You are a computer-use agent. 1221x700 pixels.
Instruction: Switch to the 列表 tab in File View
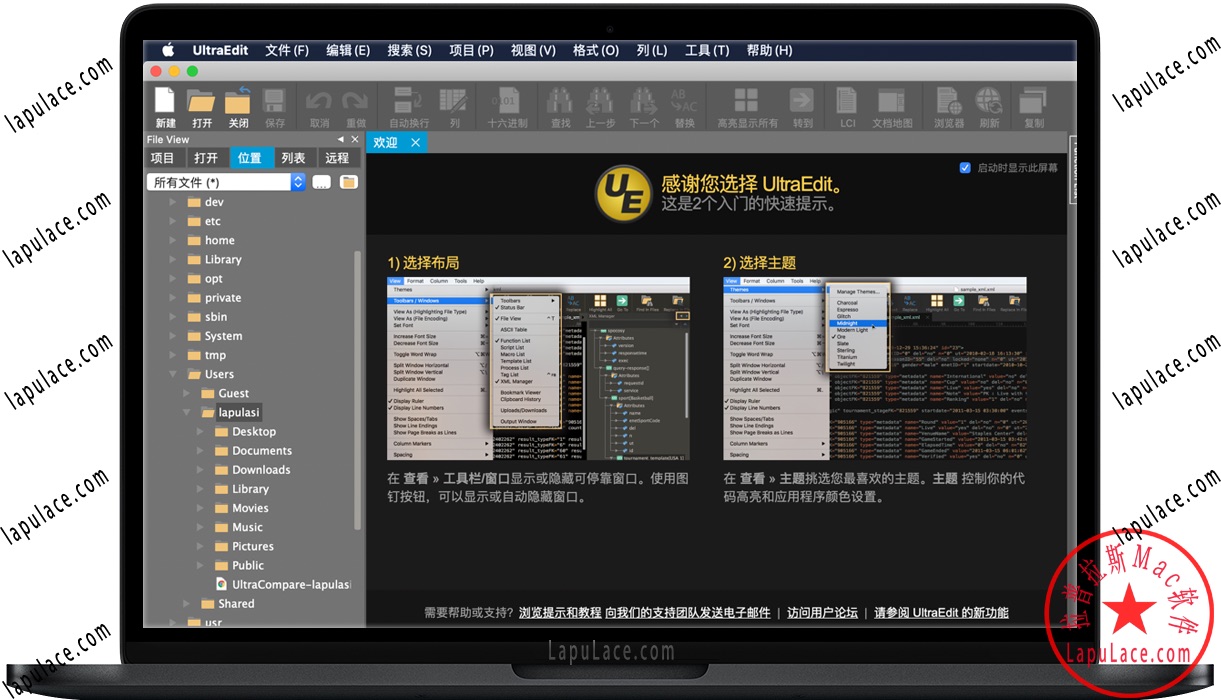click(293, 158)
